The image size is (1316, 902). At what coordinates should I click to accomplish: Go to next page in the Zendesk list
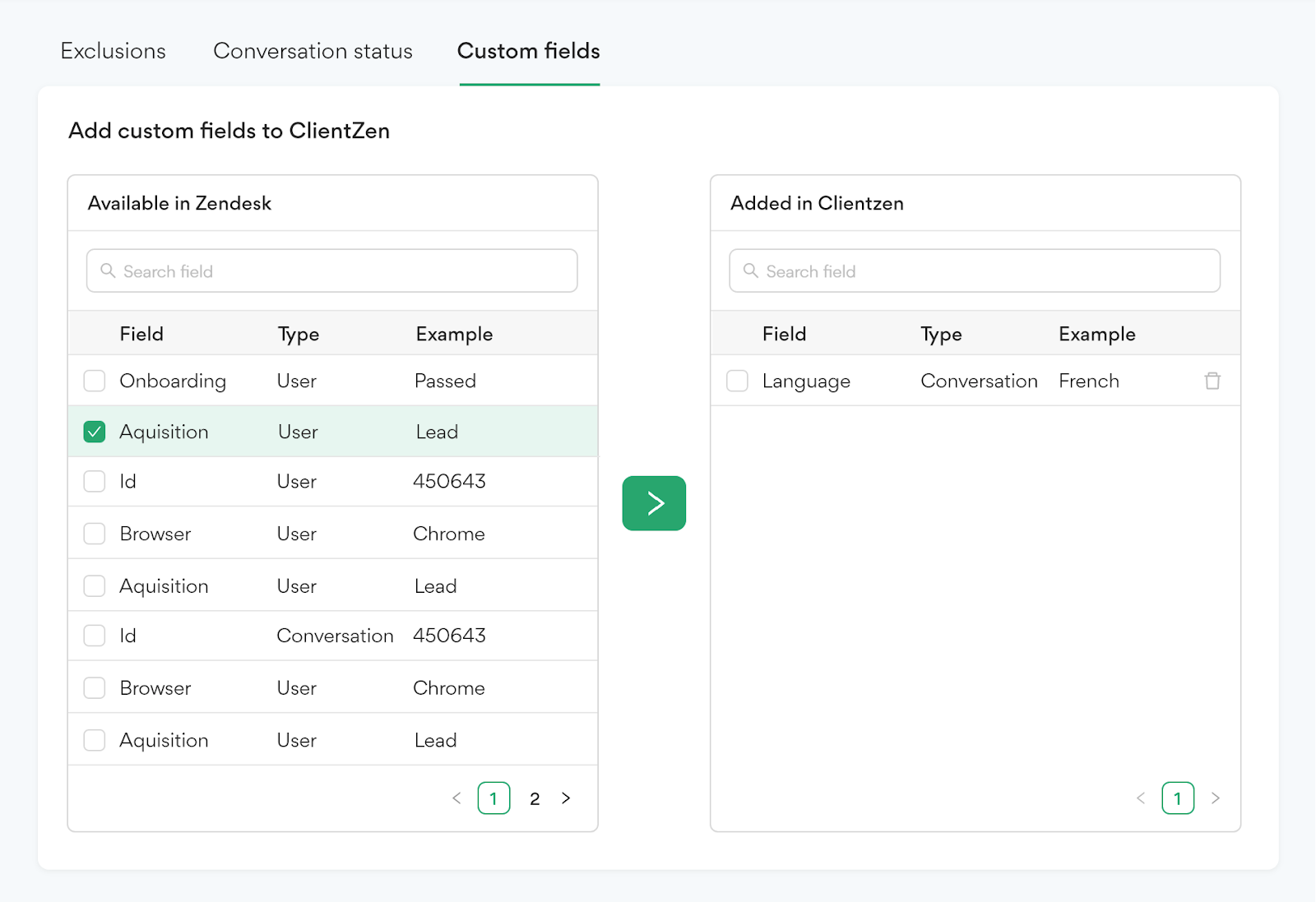566,798
